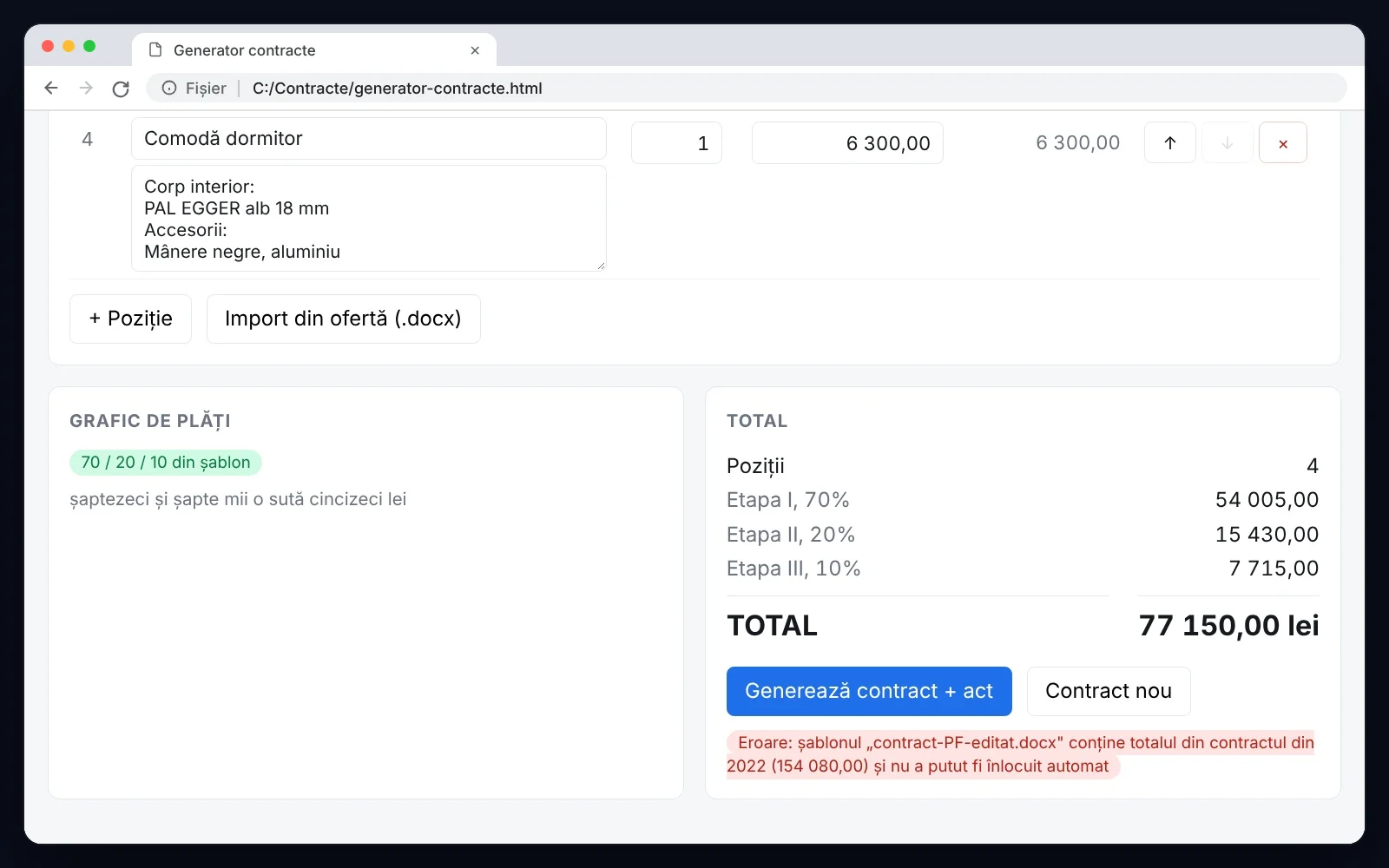Viewport: 1389px width, 868px height.
Task: Select the Generator contracte browser tab
Action: pyautogui.click(x=314, y=50)
